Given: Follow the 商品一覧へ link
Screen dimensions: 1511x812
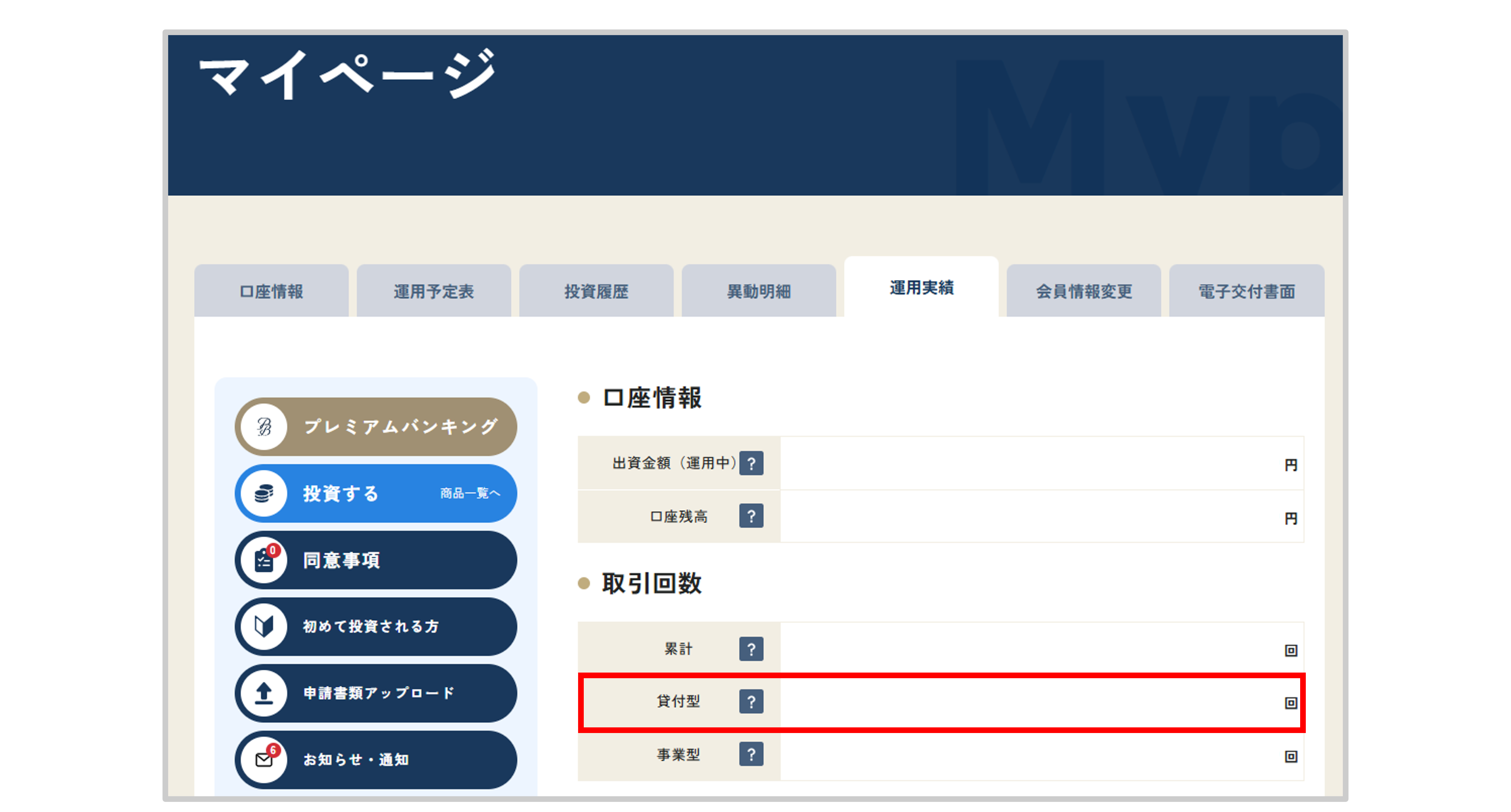Looking at the screenshot, I should click(470, 494).
